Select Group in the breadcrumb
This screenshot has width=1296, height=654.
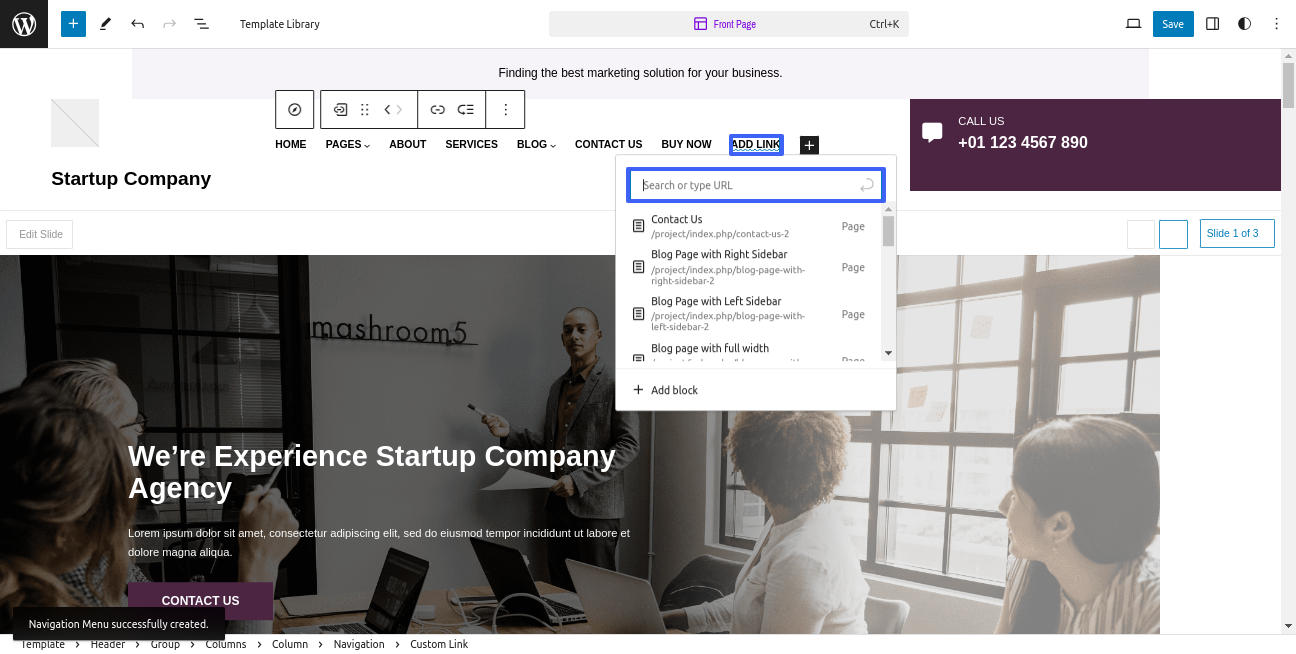tap(165, 644)
